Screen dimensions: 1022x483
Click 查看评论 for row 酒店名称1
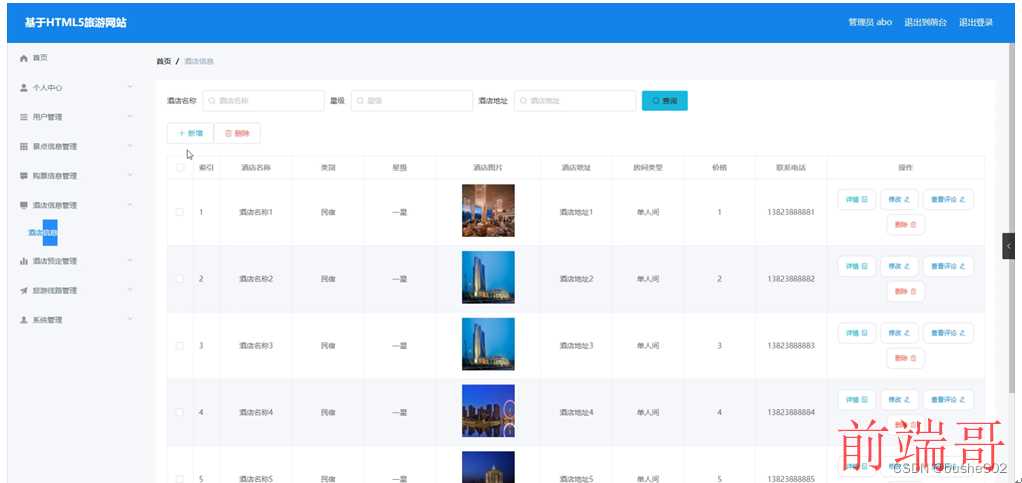[x=948, y=199]
